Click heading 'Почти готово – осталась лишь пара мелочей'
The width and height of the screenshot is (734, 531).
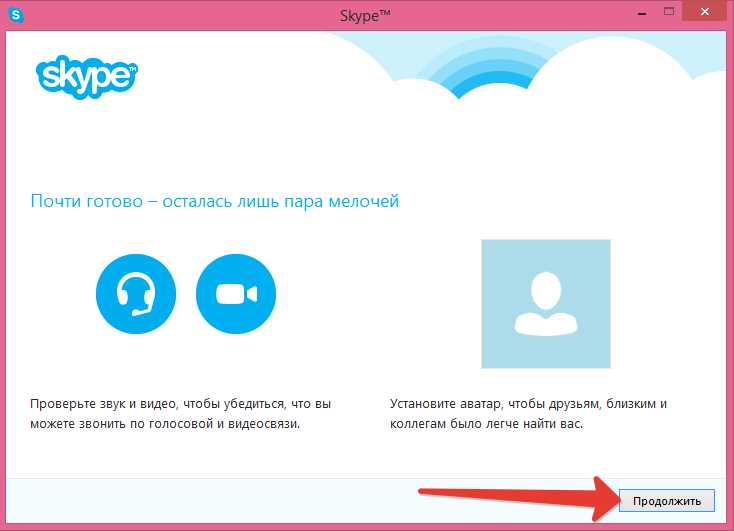(214, 201)
